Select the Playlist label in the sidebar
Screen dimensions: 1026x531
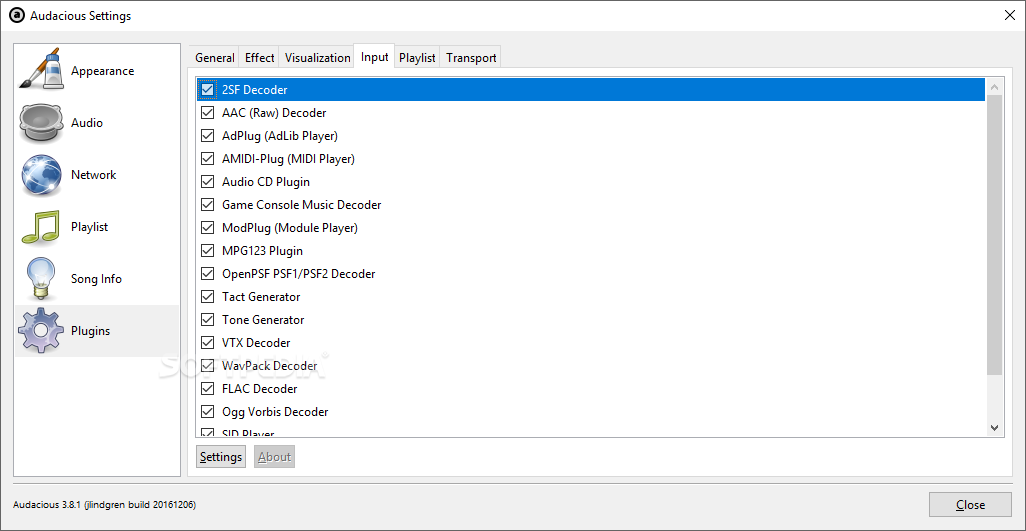point(89,227)
